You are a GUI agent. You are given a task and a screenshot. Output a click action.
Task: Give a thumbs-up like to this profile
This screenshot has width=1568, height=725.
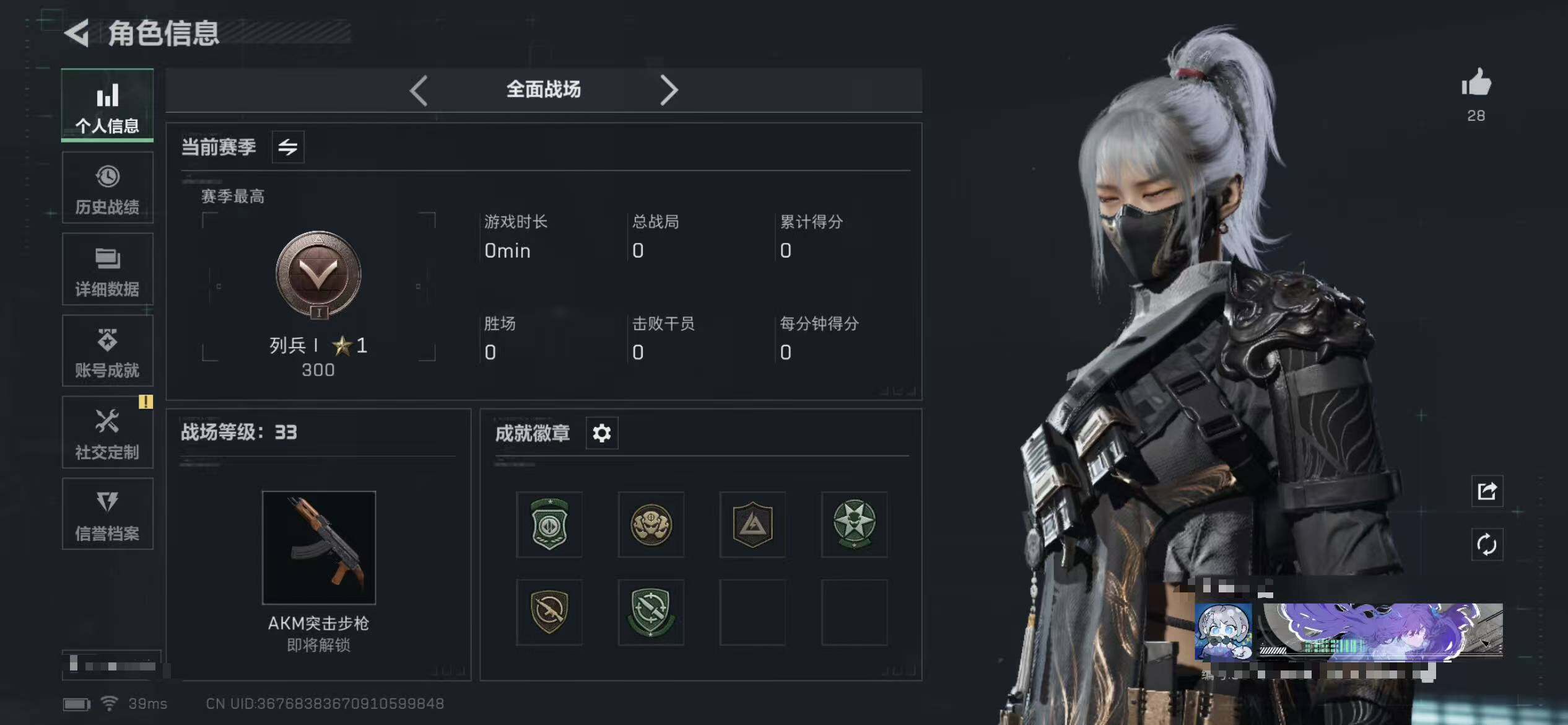click(1476, 82)
